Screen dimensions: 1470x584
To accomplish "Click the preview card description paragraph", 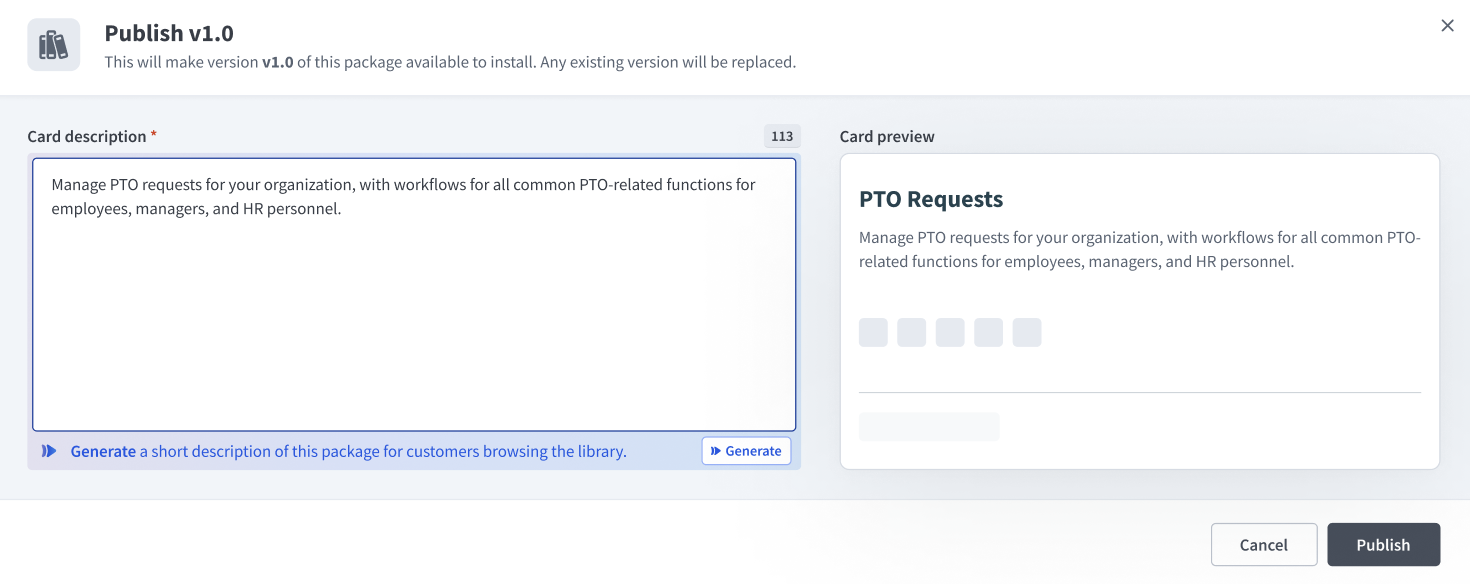I will (1140, 250).
